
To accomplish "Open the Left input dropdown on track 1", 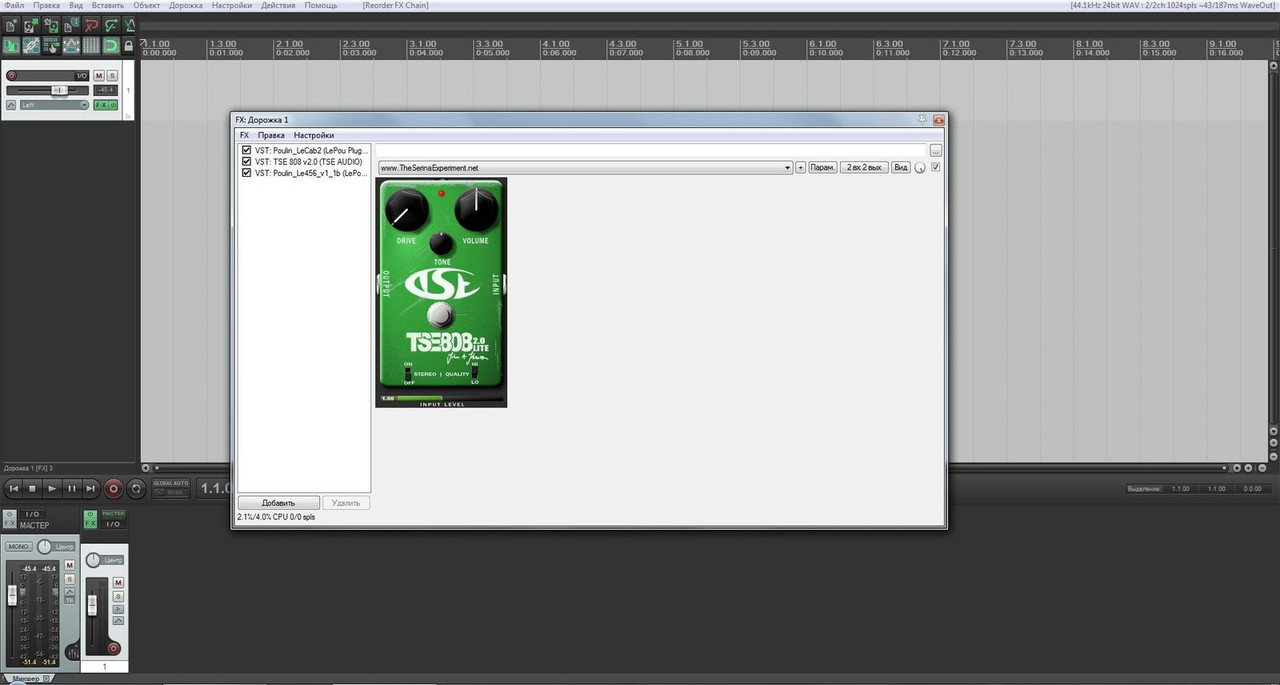I will point(54,105).
